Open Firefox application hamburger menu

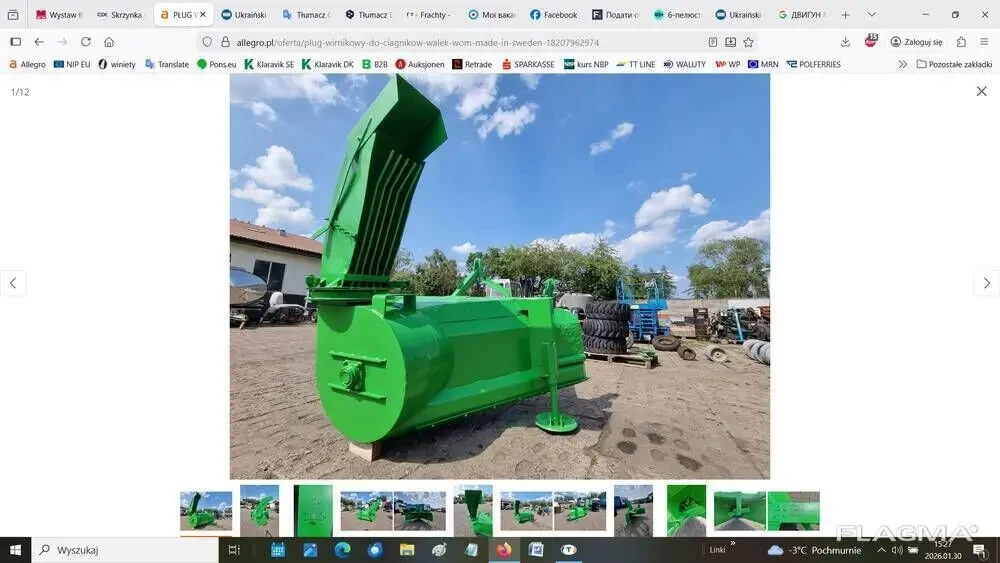coord(984,42)
